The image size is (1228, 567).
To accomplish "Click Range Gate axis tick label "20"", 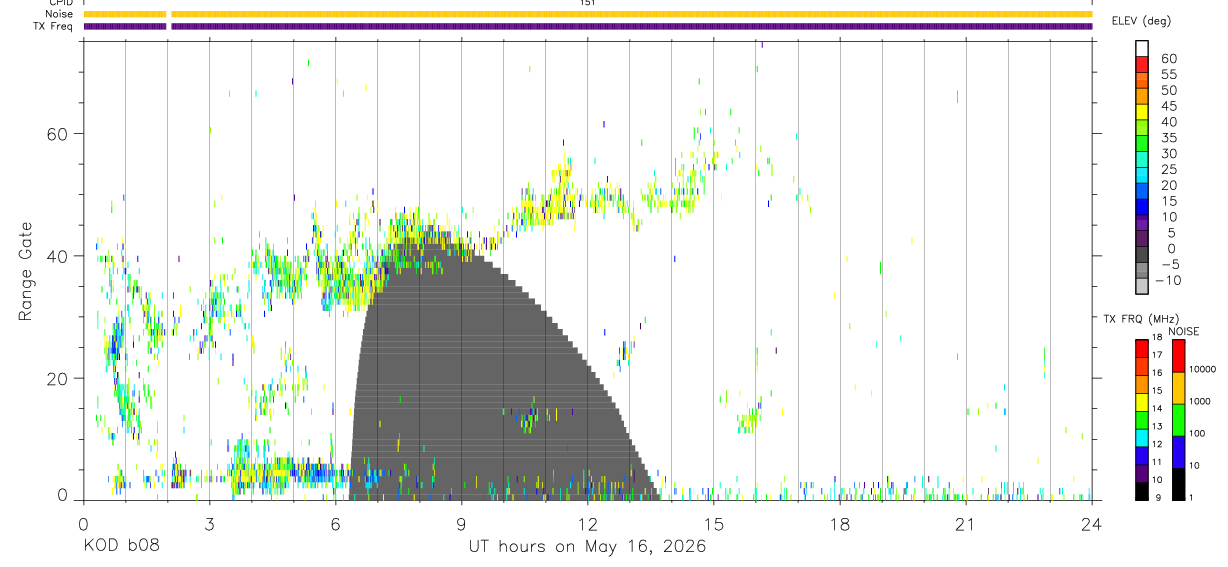I will 58,379.
